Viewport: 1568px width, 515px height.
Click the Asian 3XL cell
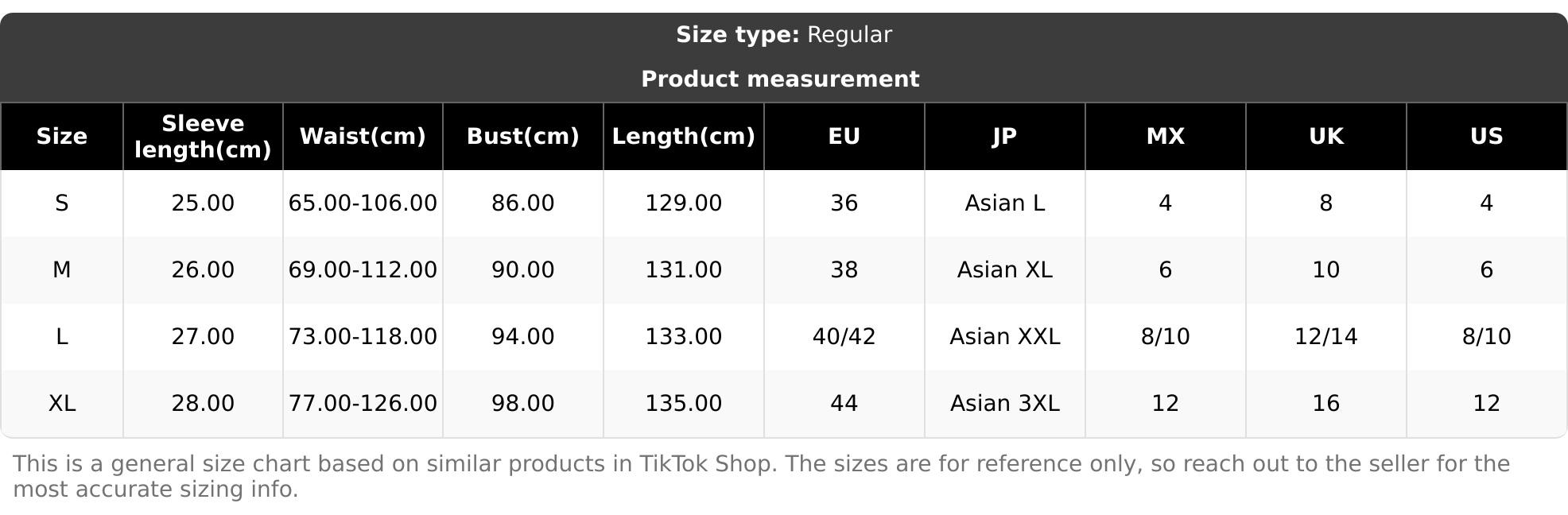(1004, 404)
